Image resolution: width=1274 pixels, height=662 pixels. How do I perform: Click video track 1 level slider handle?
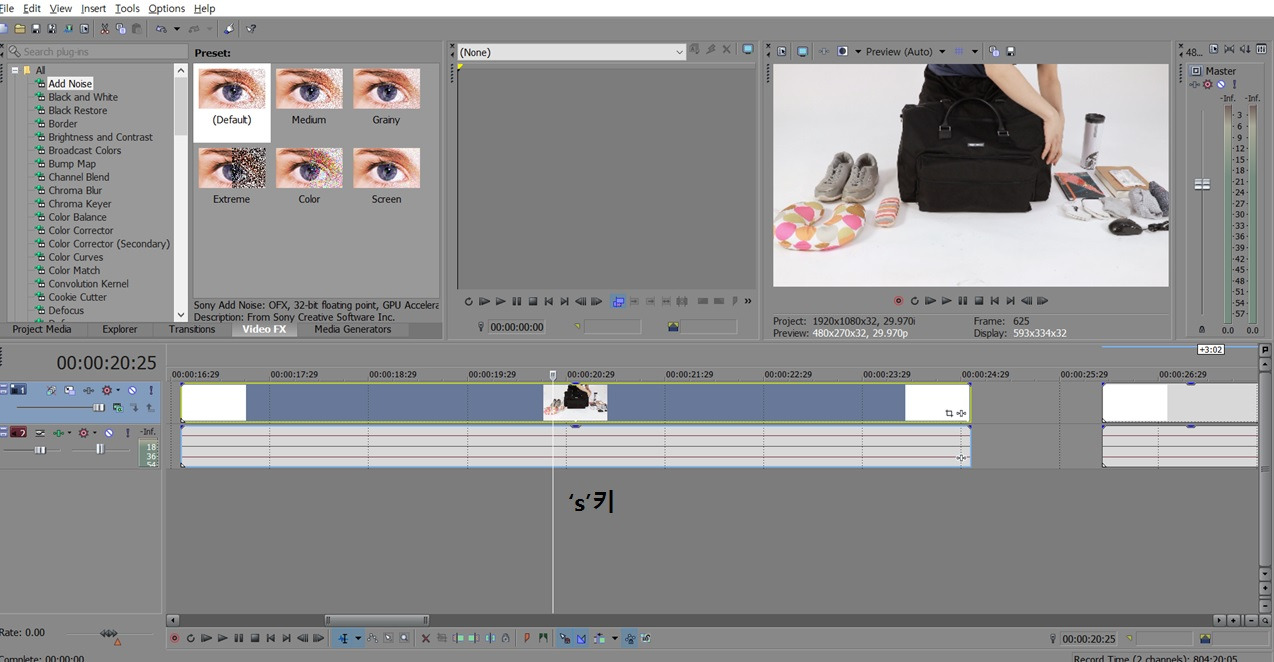click(99, 407)
